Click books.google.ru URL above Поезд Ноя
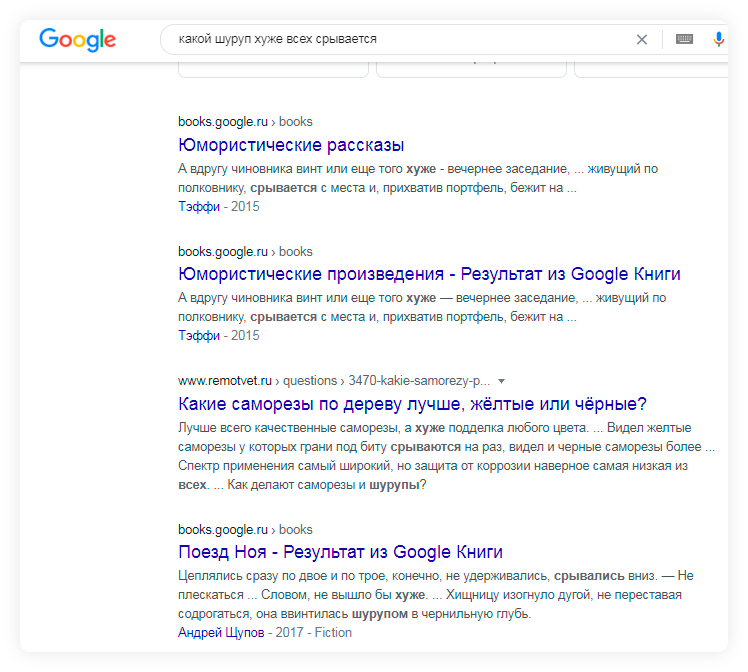 pyautogui.click(x=245, y=529)
